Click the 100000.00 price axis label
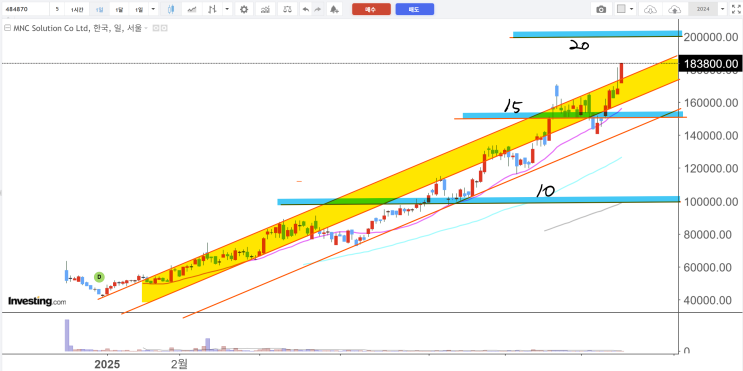 [x=710, y=202]
